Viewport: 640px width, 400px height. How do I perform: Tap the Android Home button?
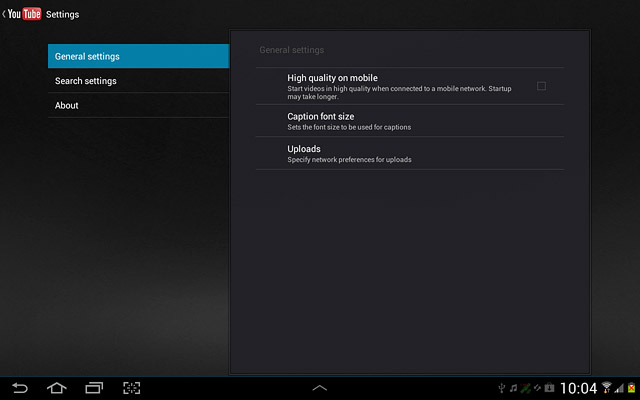coord(57,387)
